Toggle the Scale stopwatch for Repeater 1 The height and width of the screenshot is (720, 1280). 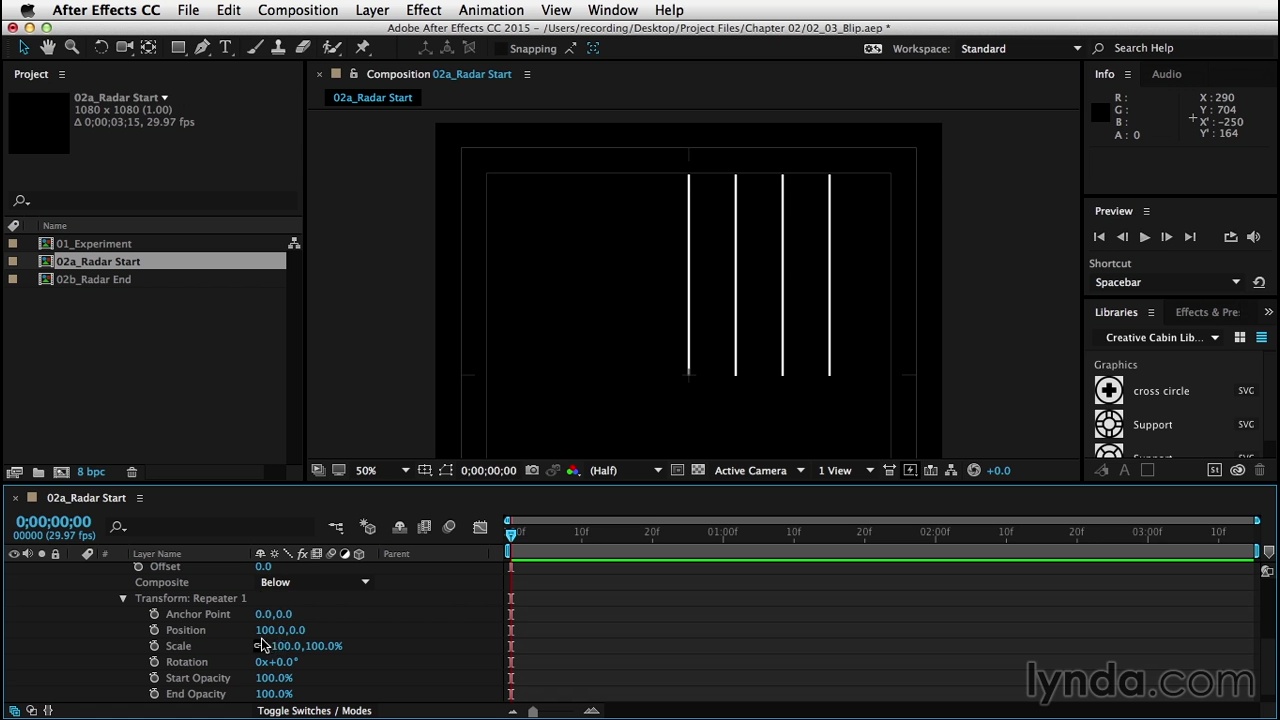click(154, 646)
